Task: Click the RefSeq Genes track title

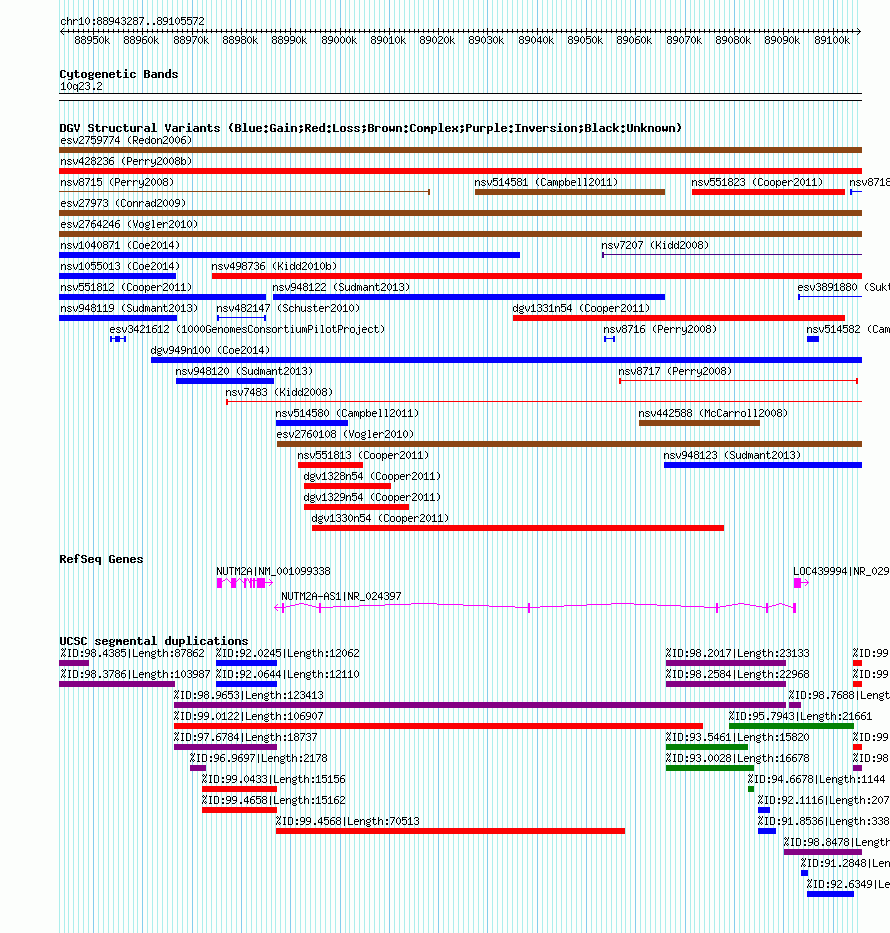Action: (101, 559)
